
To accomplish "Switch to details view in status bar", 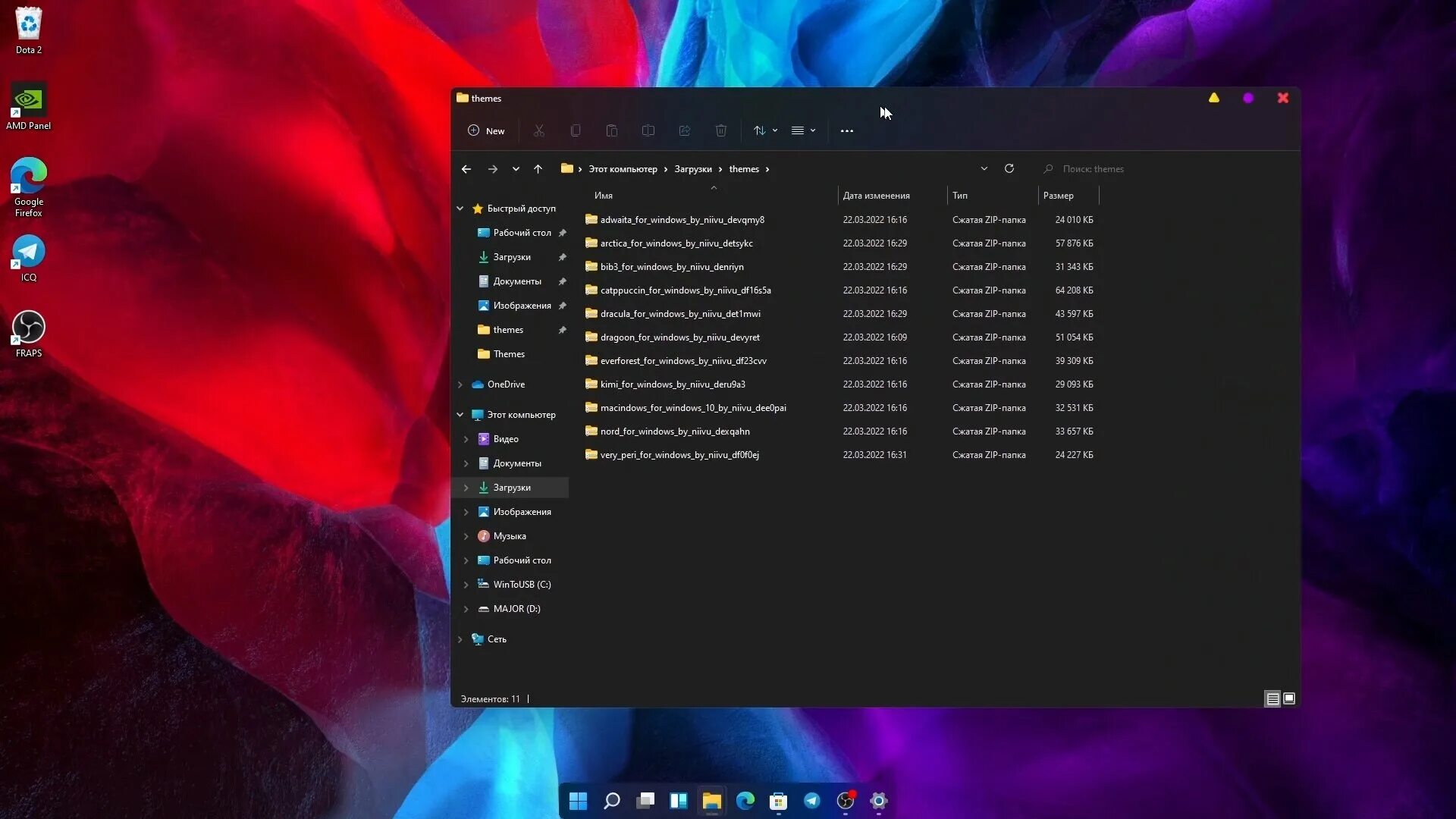I will pos(1272,698).
